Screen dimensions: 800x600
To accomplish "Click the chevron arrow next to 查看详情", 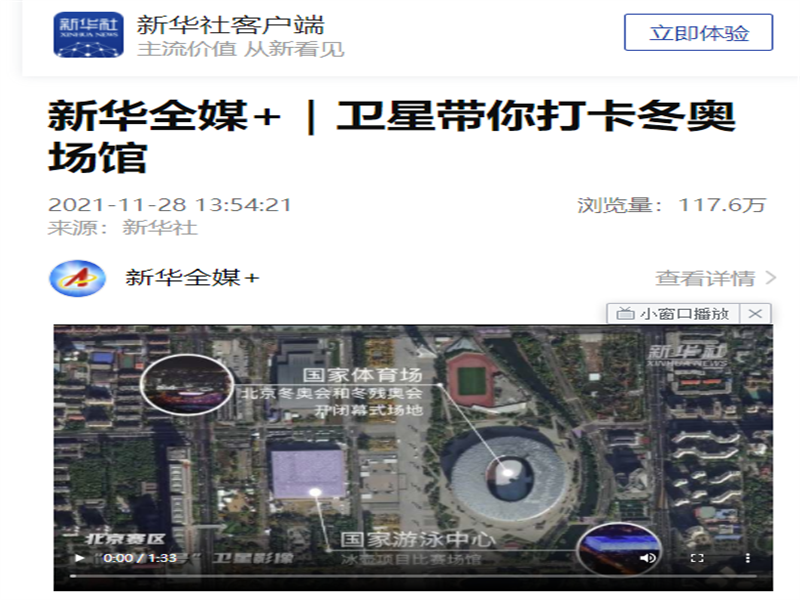I will 771,279.
